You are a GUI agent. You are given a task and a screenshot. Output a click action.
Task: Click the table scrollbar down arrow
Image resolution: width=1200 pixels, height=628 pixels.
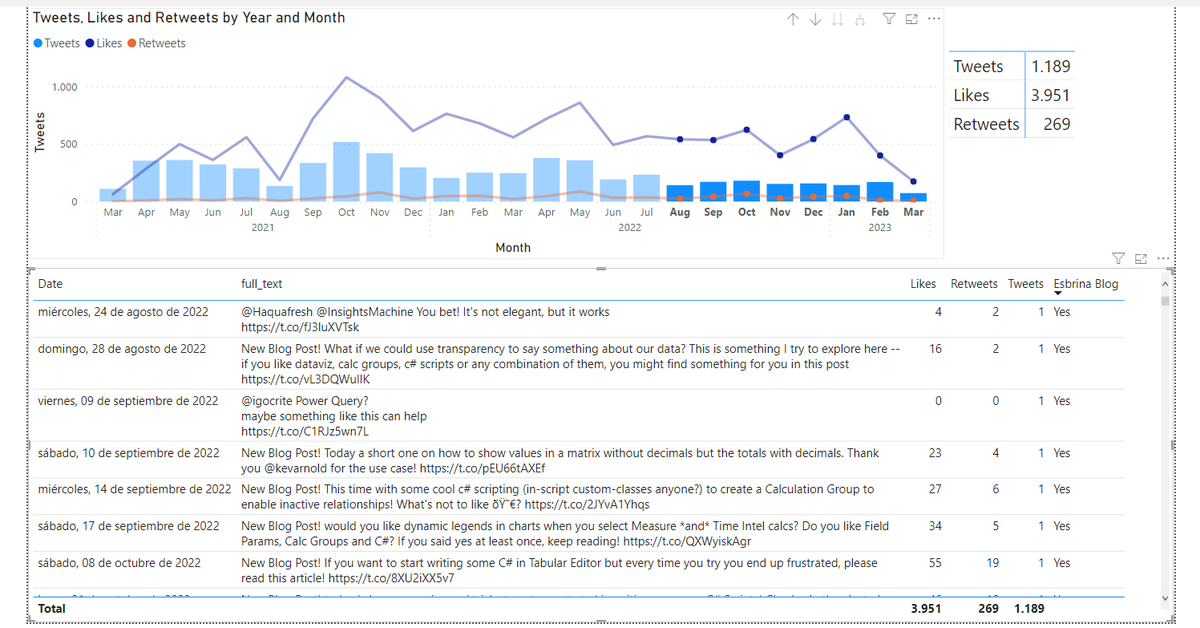(1164, 598)
